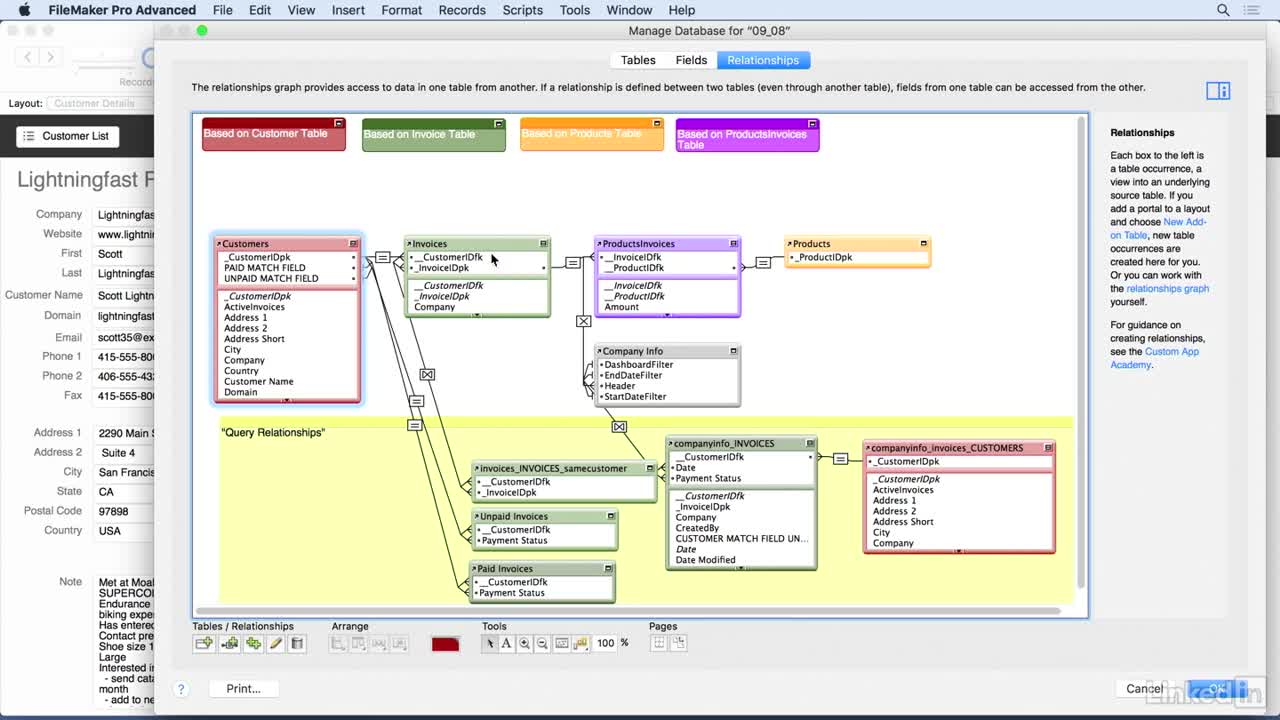Open Spotlight search in the menu bar

click(x=1223, y=10)
